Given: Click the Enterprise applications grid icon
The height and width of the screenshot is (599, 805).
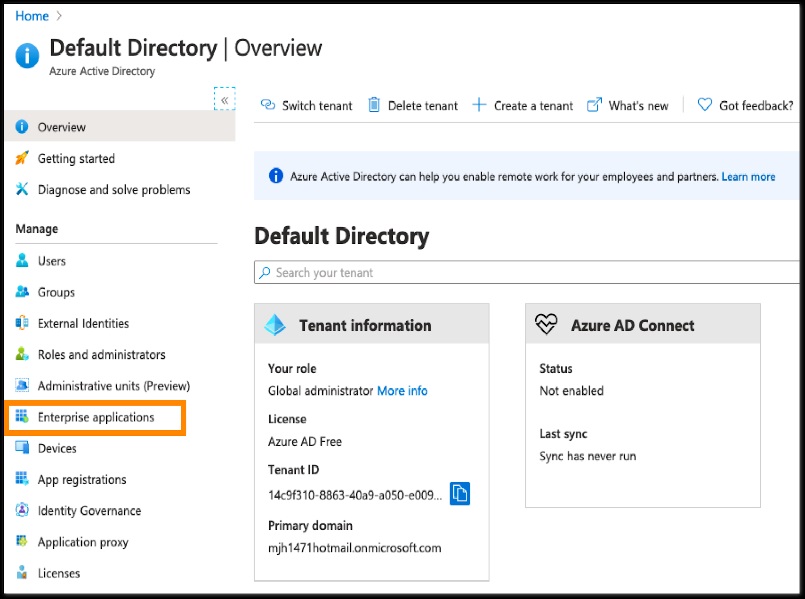Looking at the screenshot, I should pos(22,416).
